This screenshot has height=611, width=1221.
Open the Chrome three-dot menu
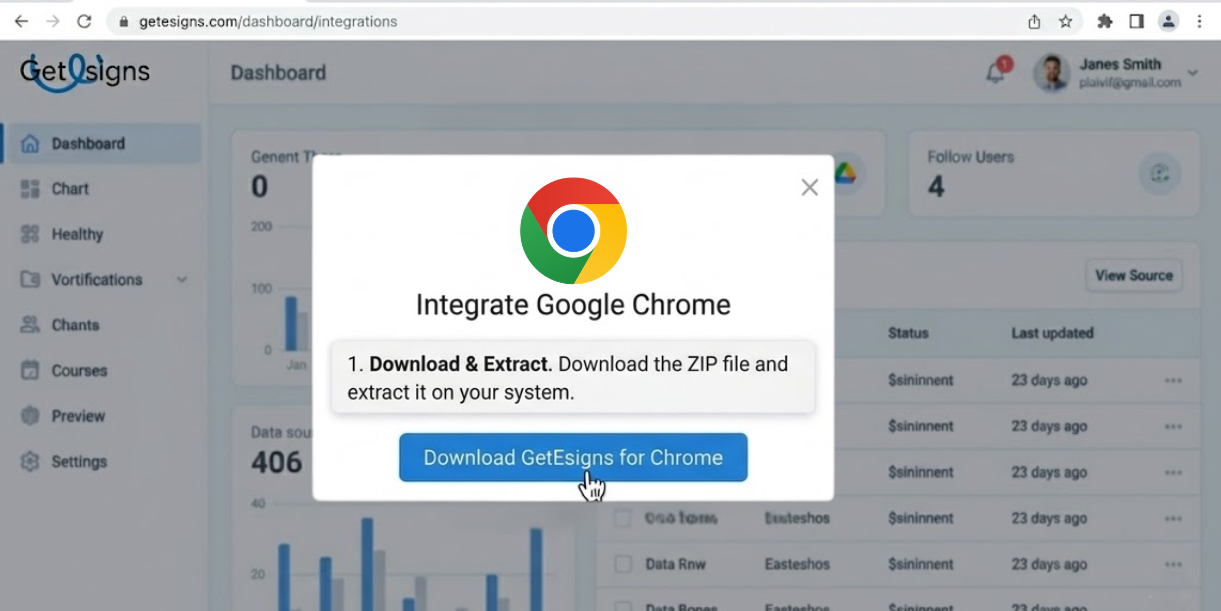[x=1199, y=21]
